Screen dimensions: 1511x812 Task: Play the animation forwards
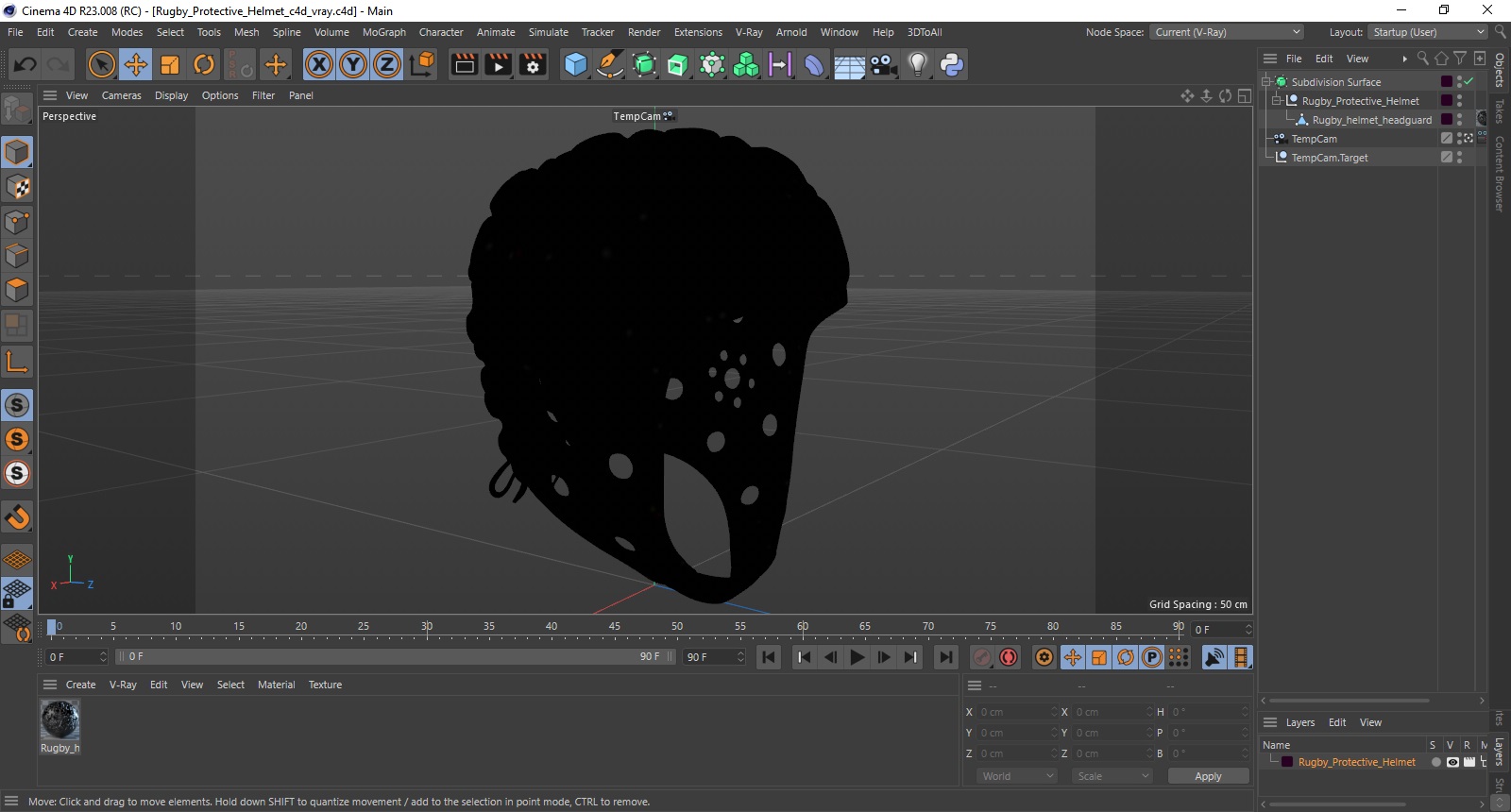tap(857, 657)
